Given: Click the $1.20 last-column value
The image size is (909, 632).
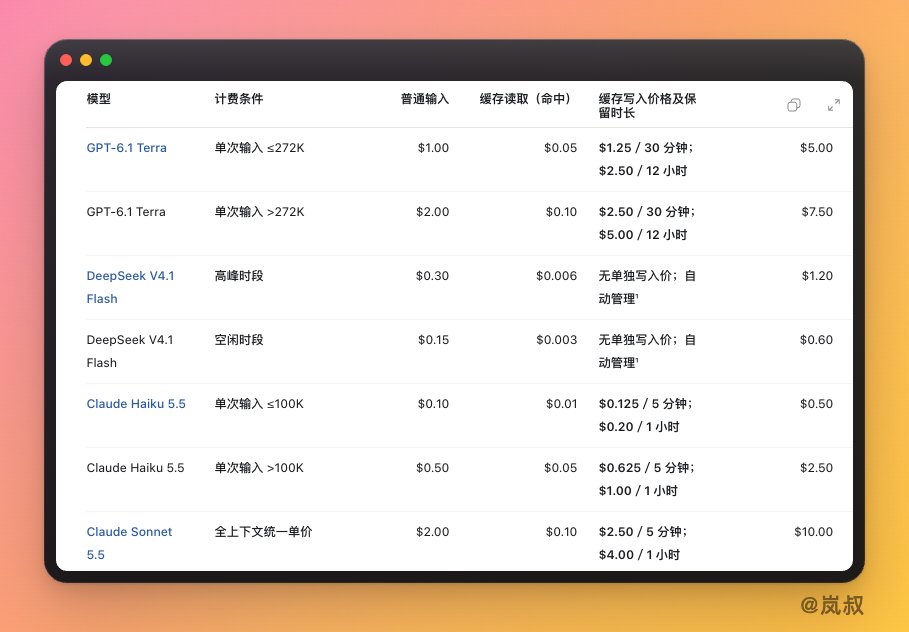Looking at the screenshot, I should [x=817, y=276].
